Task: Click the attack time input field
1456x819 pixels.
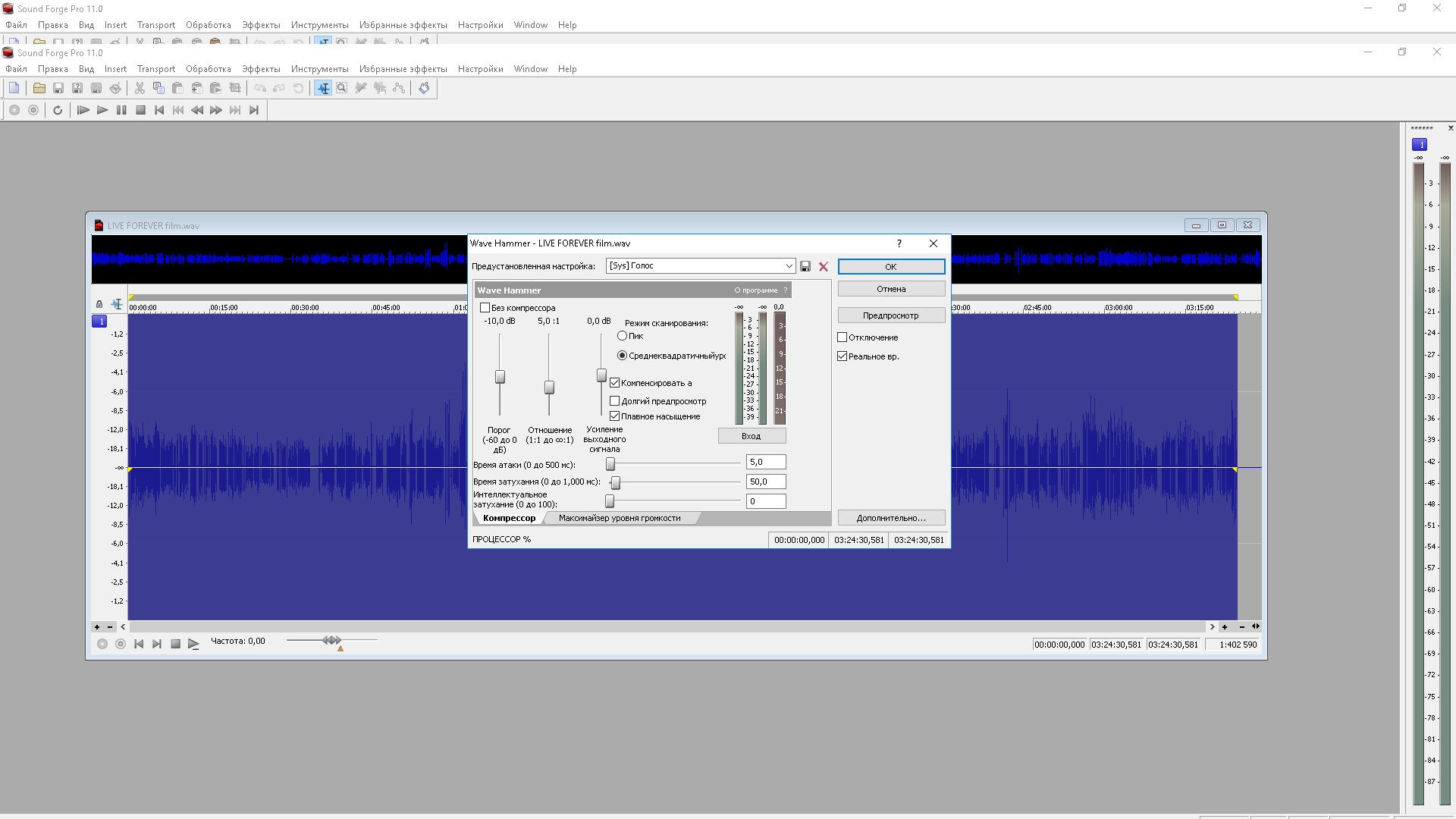Action: point(765,463)
